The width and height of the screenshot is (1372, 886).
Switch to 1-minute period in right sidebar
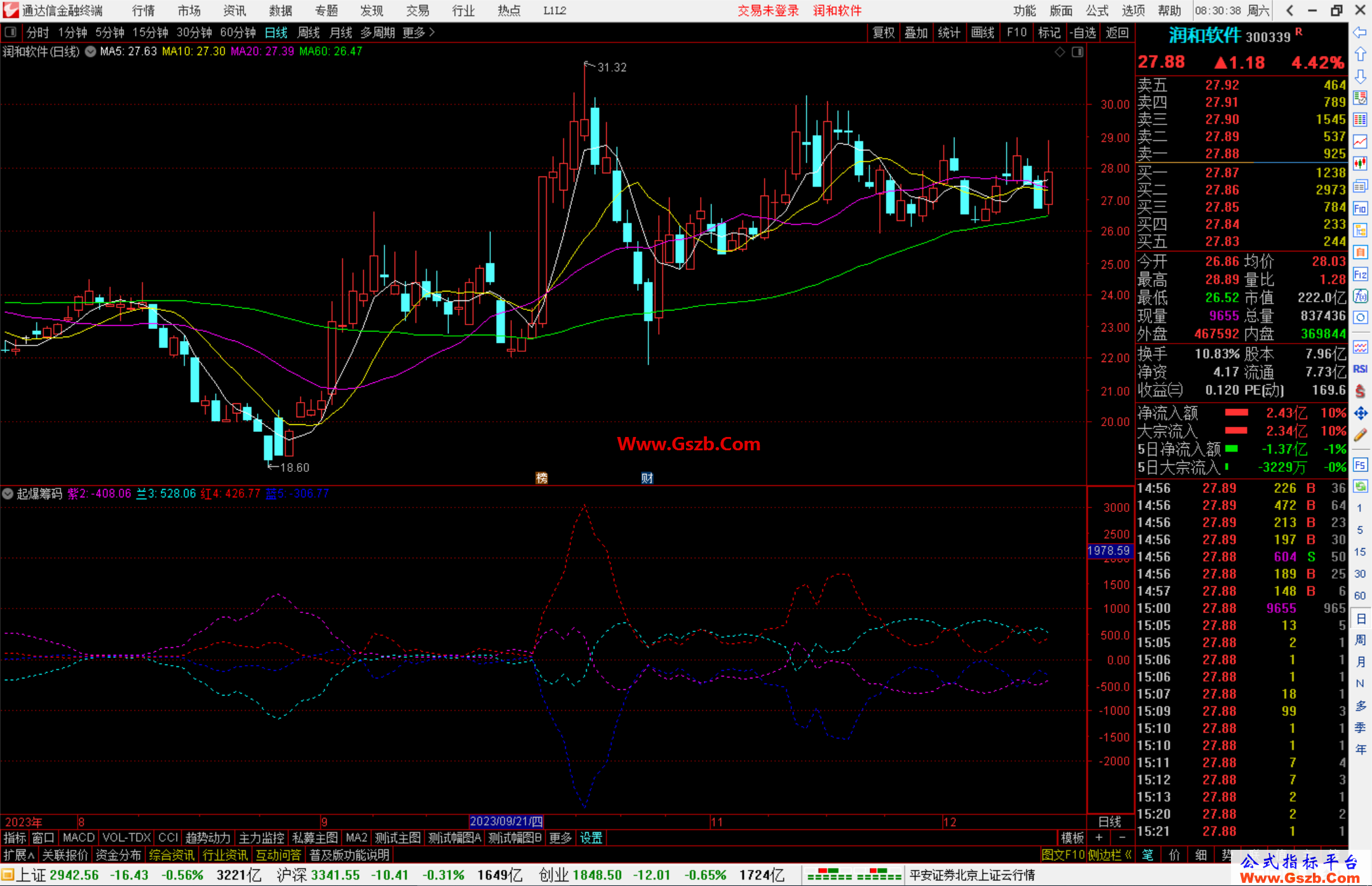(x=1360, y=508)
